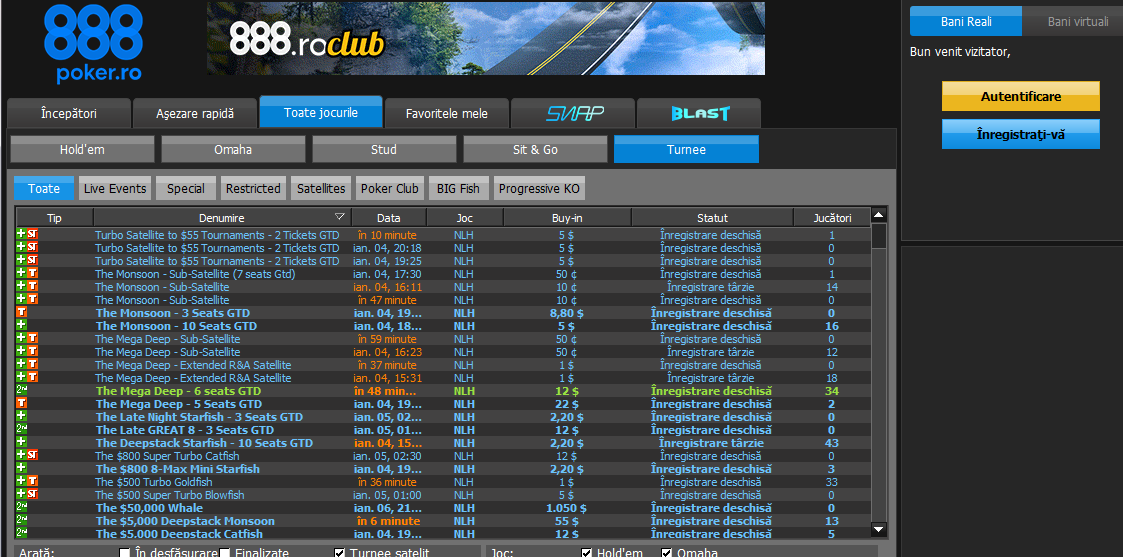Click the orange T icon for The Mega Deep - 5 Seats GTD
Screen dimensions: 1123x557
pos(21,404)
